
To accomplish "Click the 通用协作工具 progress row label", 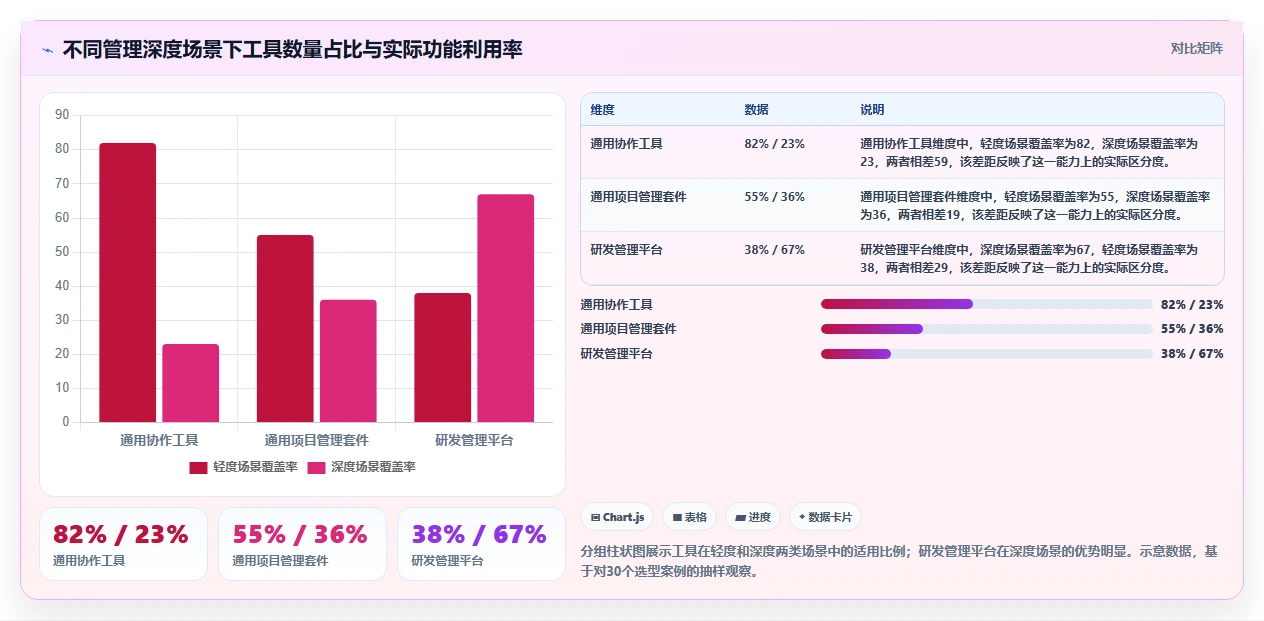I will pos(617,305).
